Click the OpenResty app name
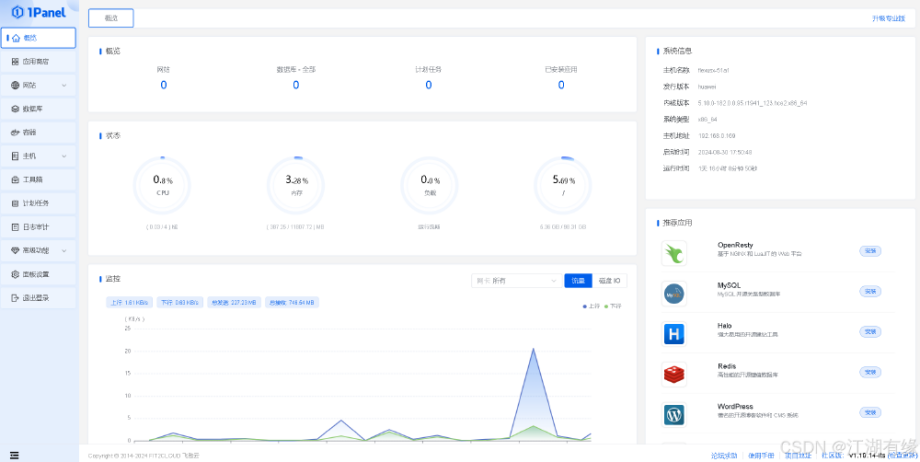 (735, 245)
